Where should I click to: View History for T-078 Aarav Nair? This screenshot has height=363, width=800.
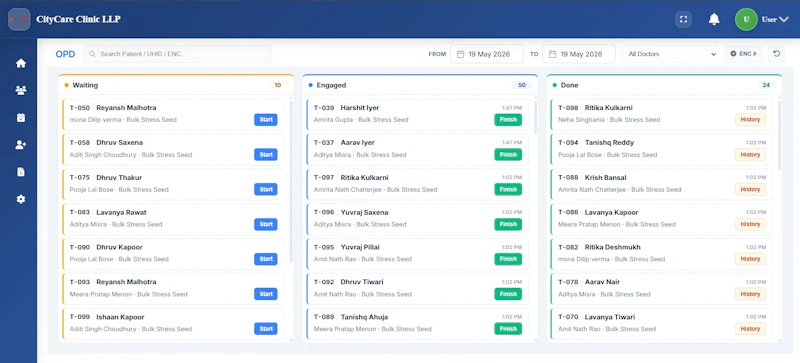click(751, 294)
